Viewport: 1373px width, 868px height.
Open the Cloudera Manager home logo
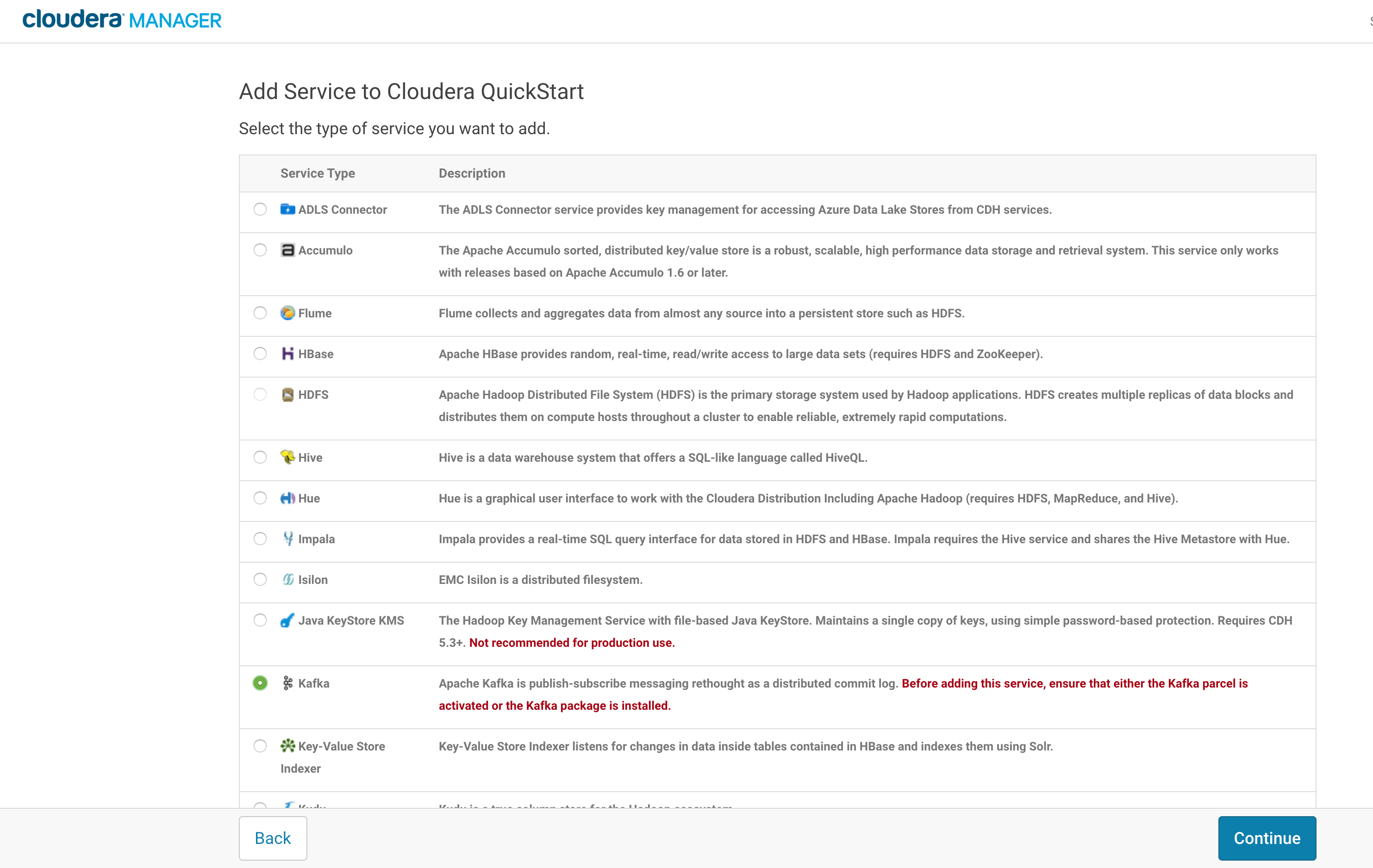121,20
